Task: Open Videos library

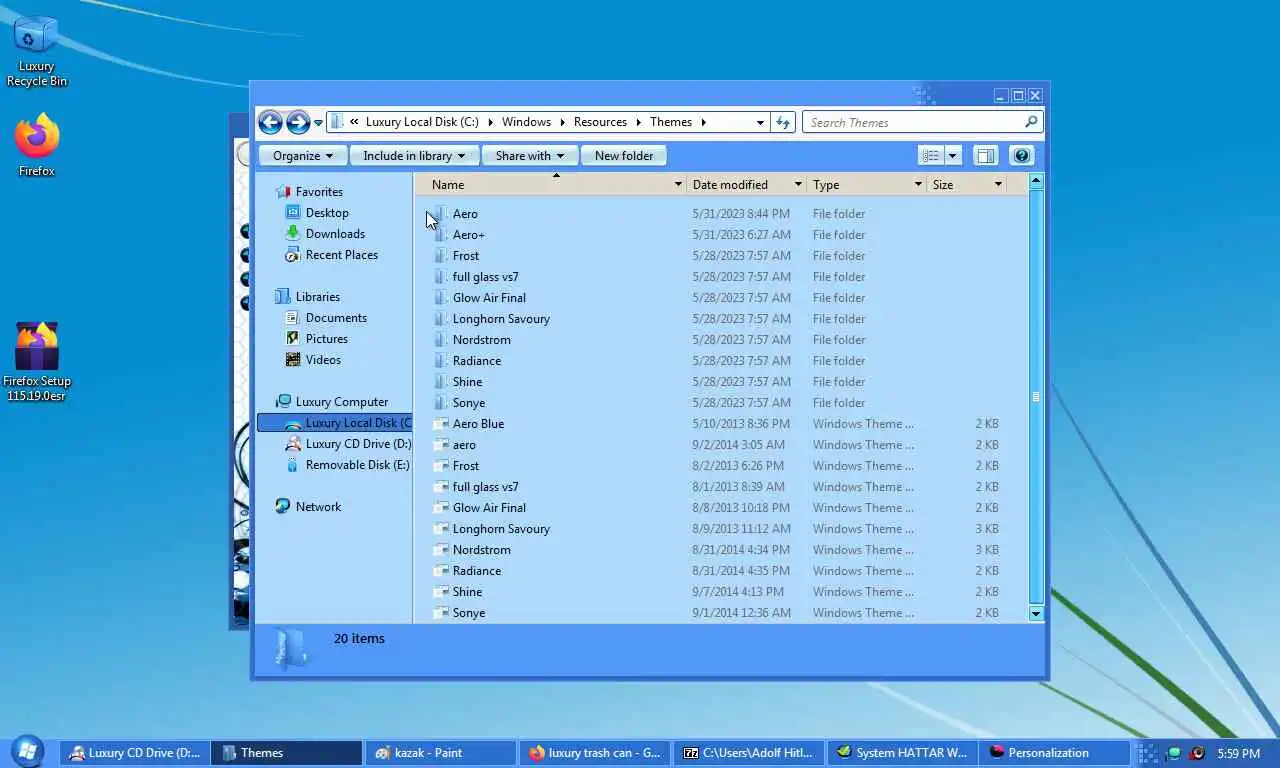Action: 323,360
